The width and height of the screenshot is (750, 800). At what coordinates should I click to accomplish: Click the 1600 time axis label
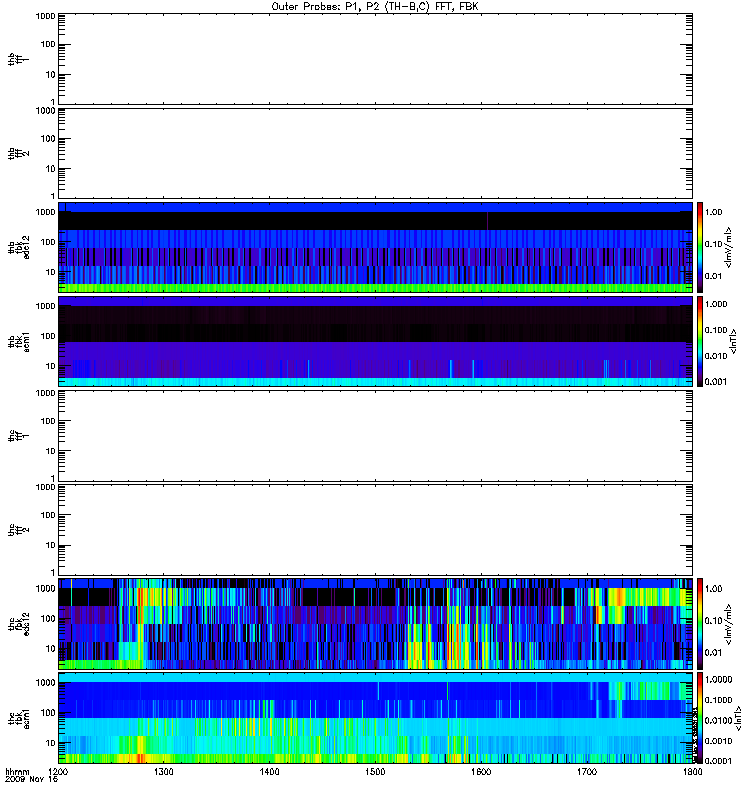click(481, 772)
